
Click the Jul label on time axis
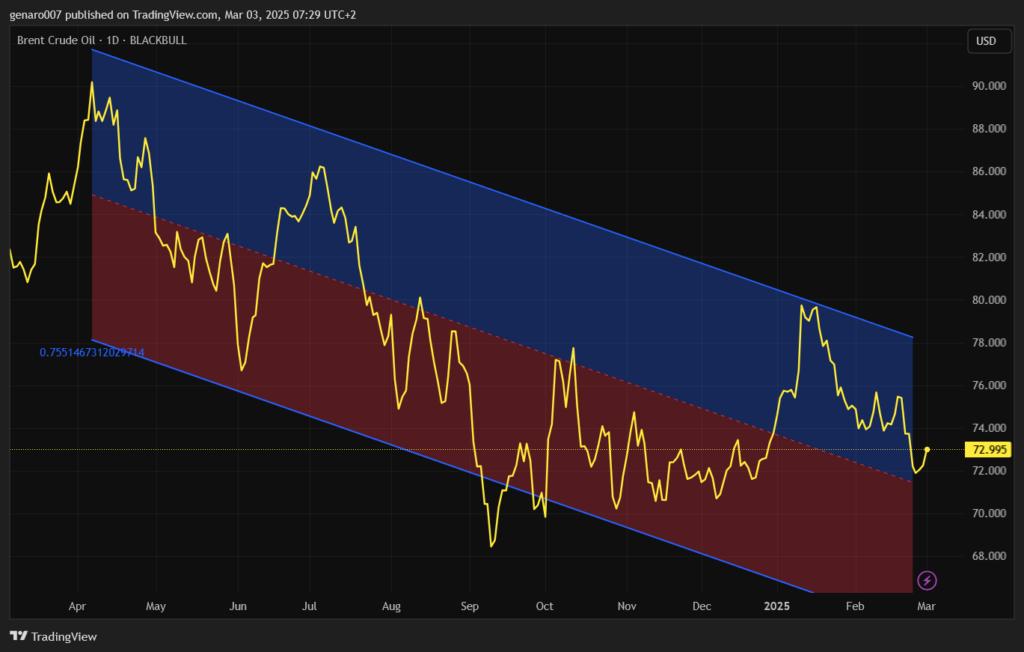point(310,606)
